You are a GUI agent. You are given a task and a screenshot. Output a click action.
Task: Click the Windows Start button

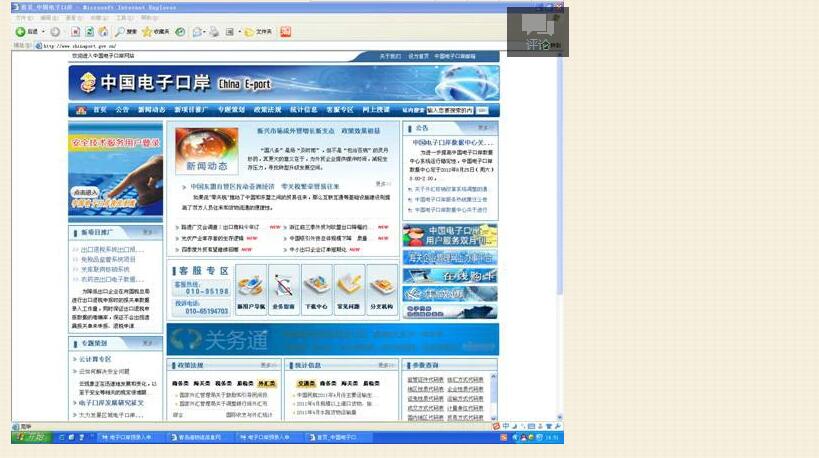coord(31,437)
